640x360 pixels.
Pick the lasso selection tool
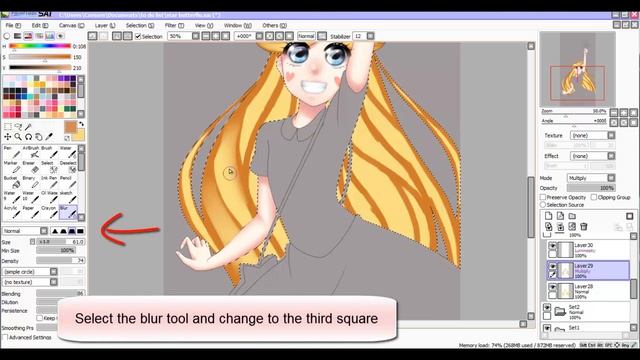pyautogui.click(x=18, y=127)
